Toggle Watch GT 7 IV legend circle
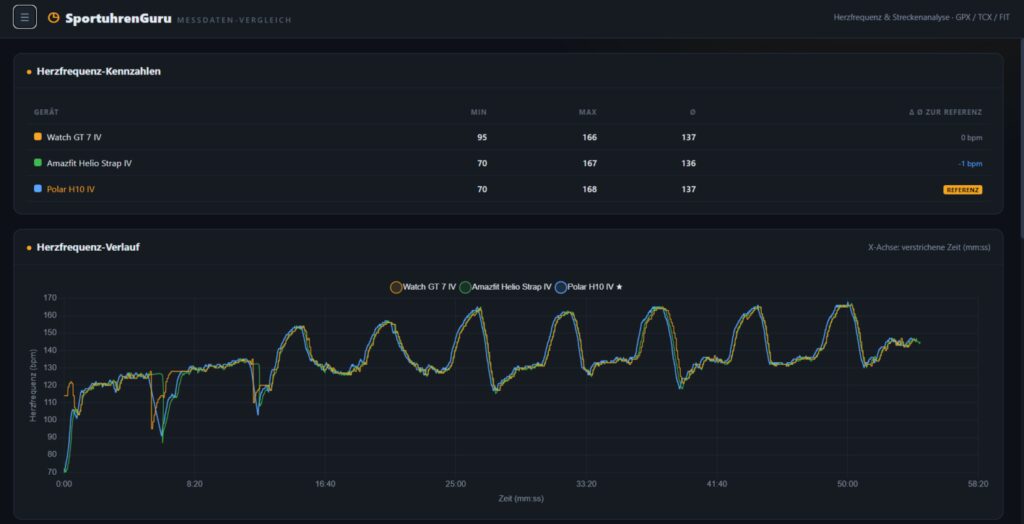The image size is (1024, 524). click(x=396, y=287)
